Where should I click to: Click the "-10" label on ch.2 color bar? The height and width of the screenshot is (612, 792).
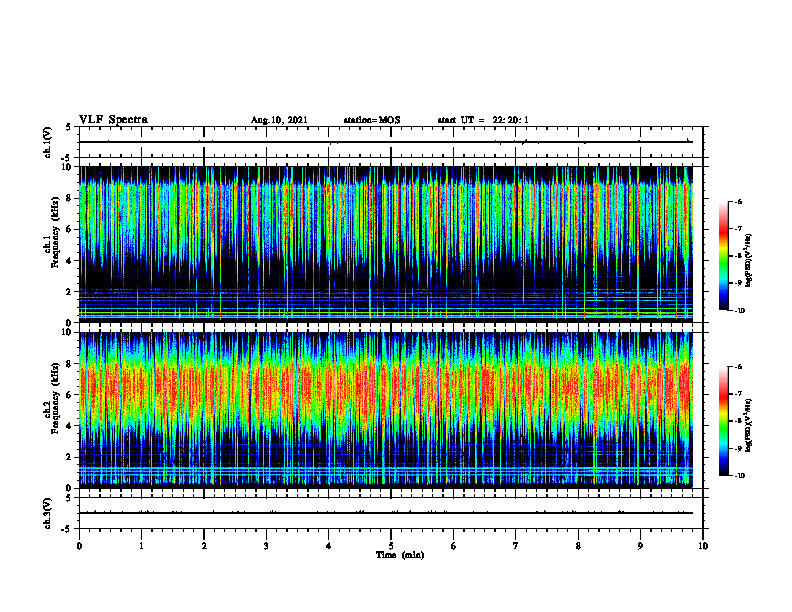point(739,476)
